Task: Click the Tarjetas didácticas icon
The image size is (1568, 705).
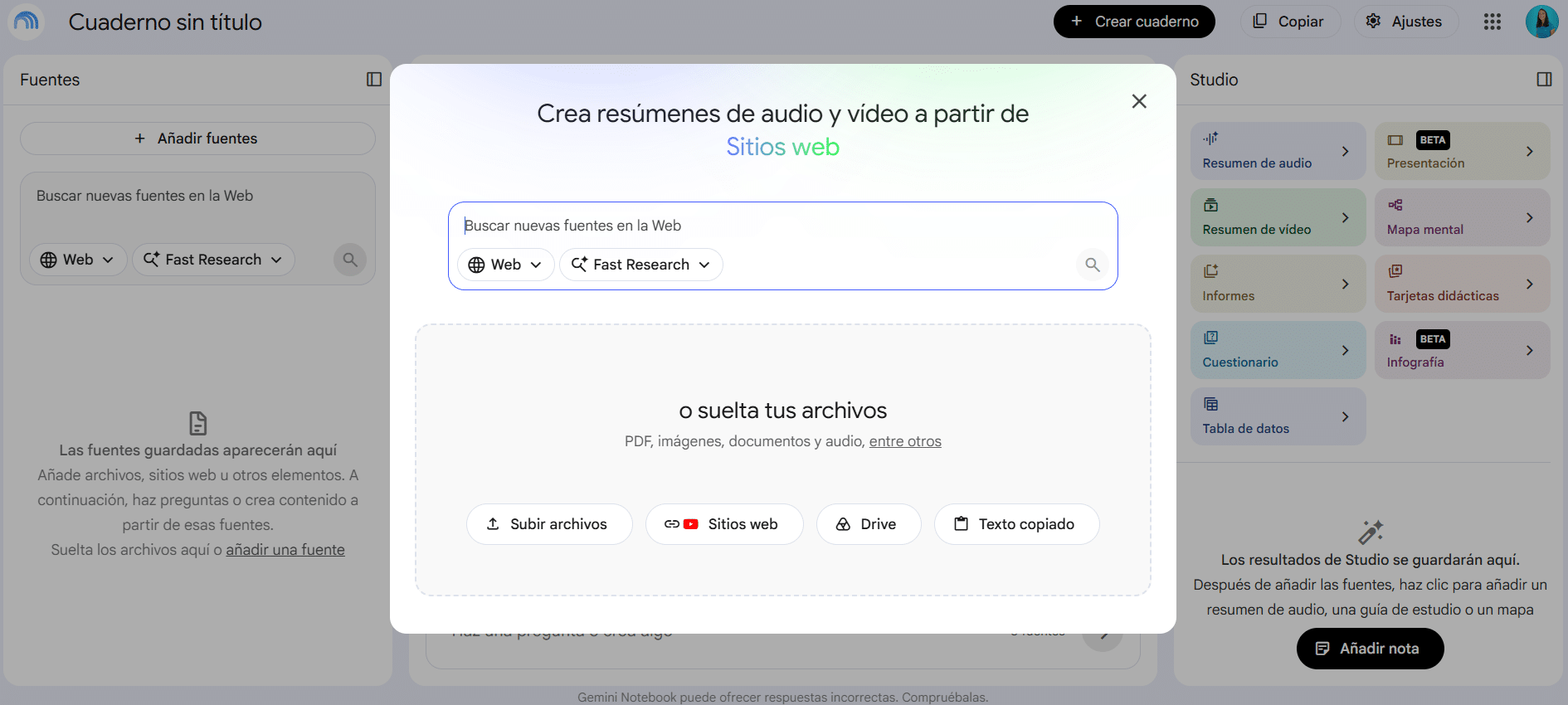Action: [x=1395, y=271]
